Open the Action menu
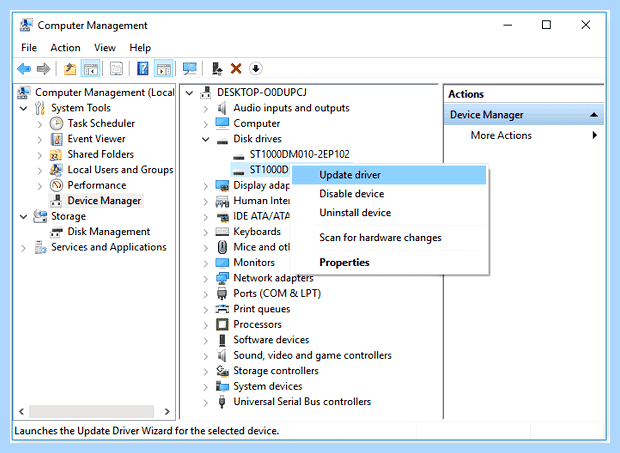Image resolution: width=620 pixels, height=453 pixels. (65, 48)
